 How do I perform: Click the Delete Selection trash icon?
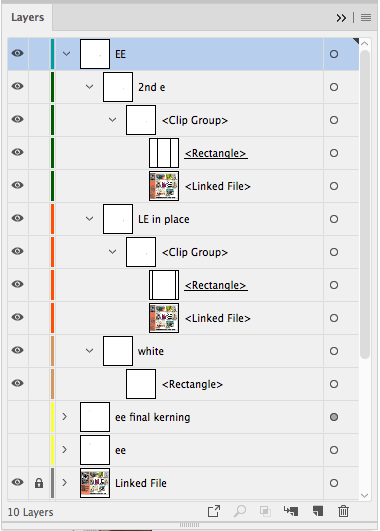point(343,511)
